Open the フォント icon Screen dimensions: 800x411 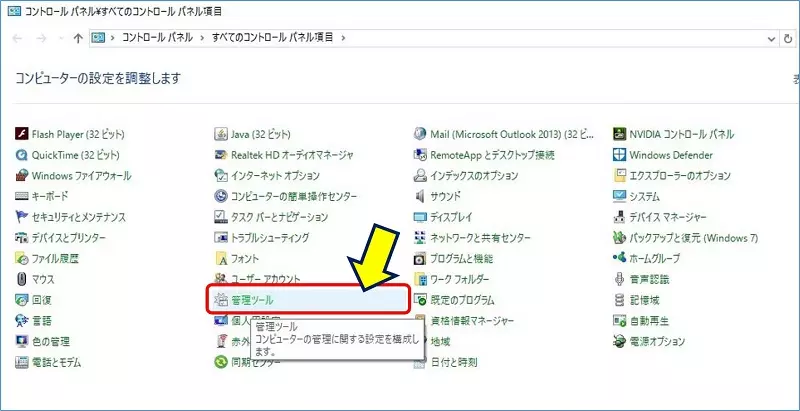point(221,259)
